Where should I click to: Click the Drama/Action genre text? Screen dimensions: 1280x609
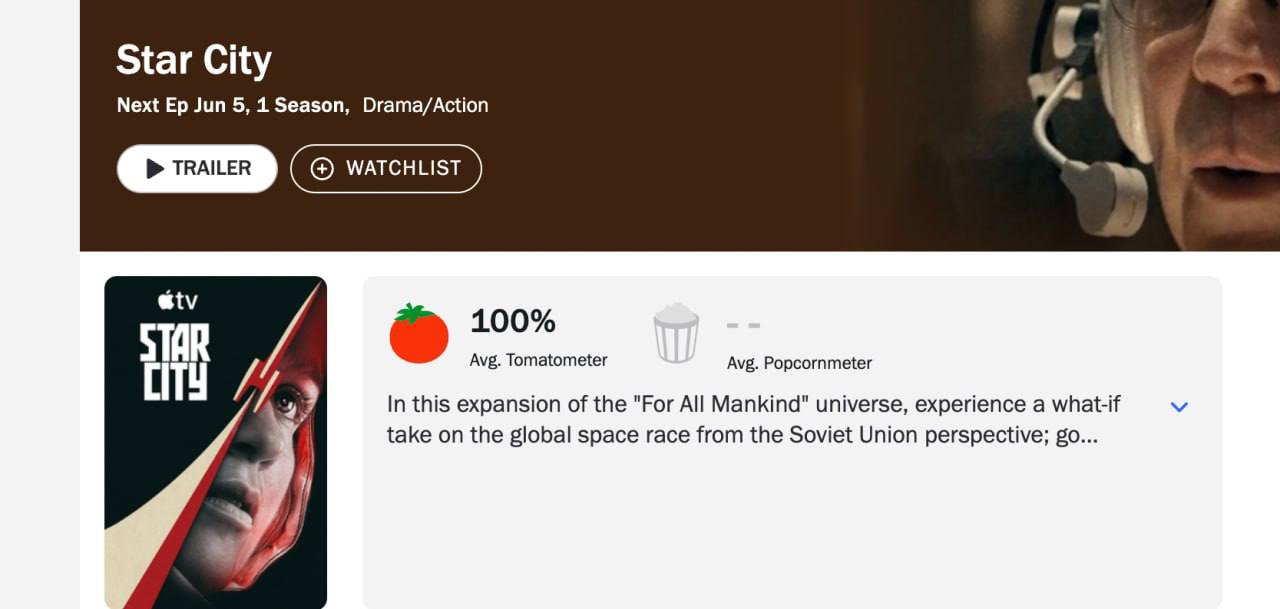426,105
